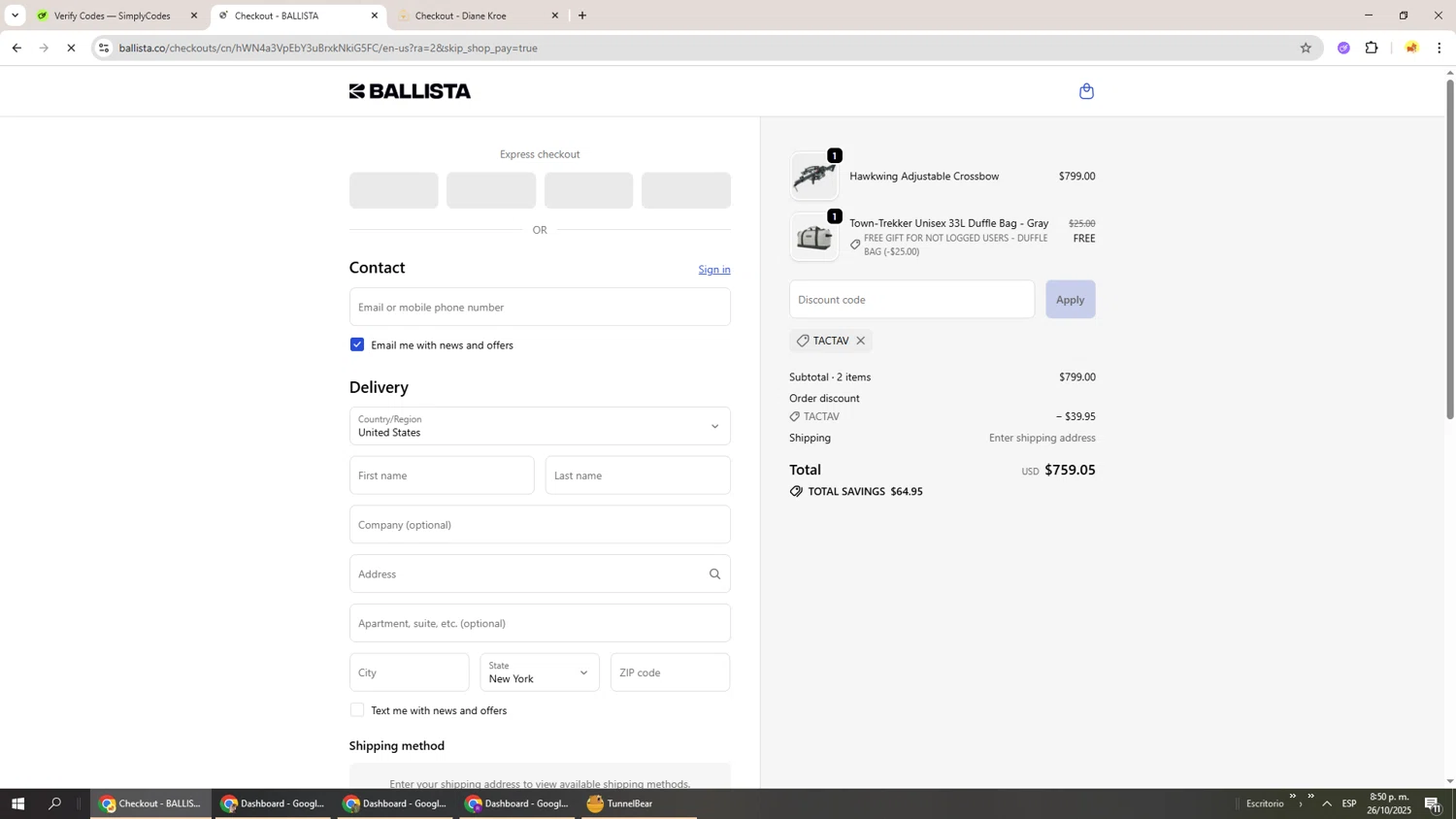The image size is (1456, 819).
Task: Click the Apply discount button
Action: (1070, 299)
